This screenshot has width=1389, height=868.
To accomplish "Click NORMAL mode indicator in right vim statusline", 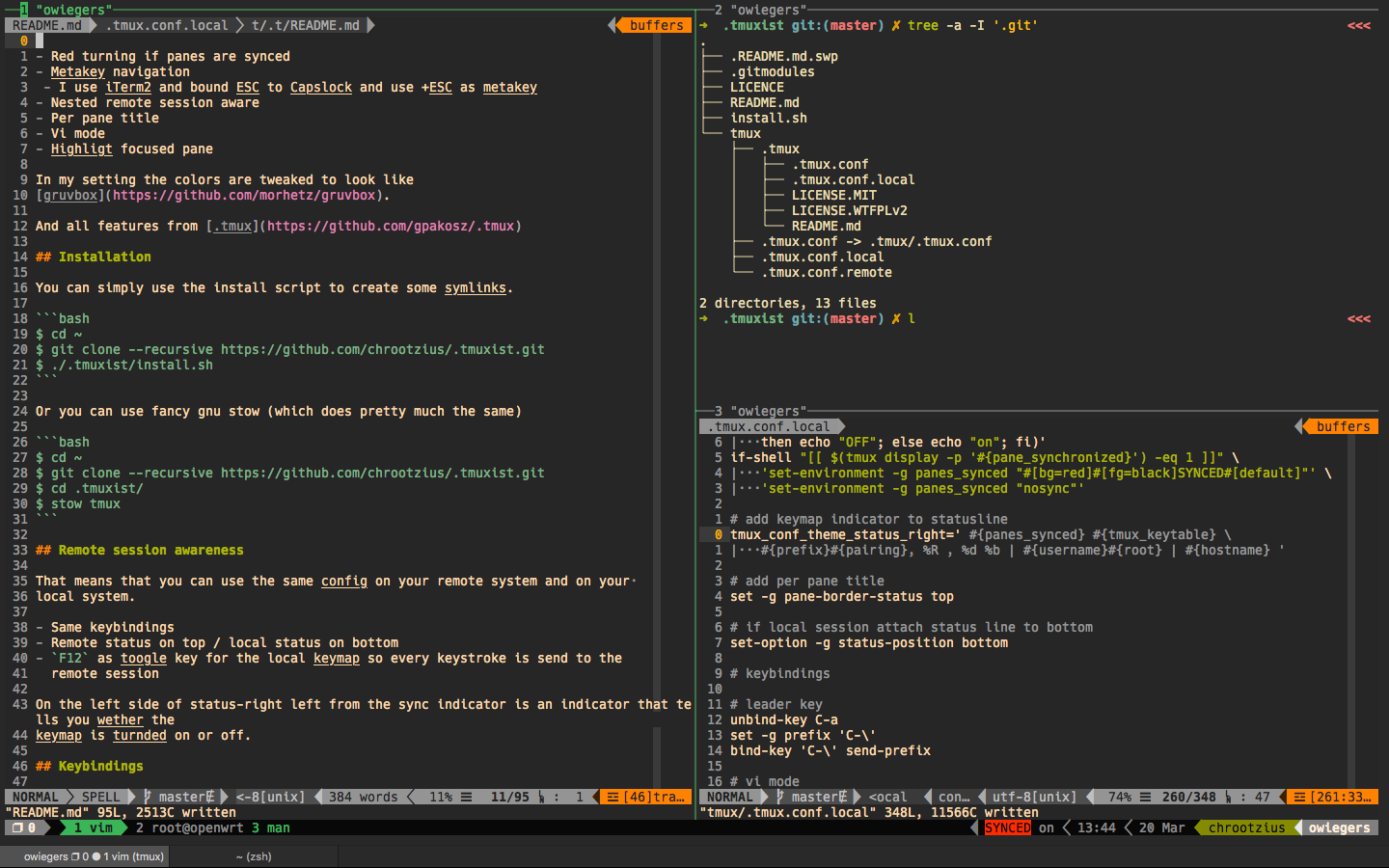I will [730, 797].
